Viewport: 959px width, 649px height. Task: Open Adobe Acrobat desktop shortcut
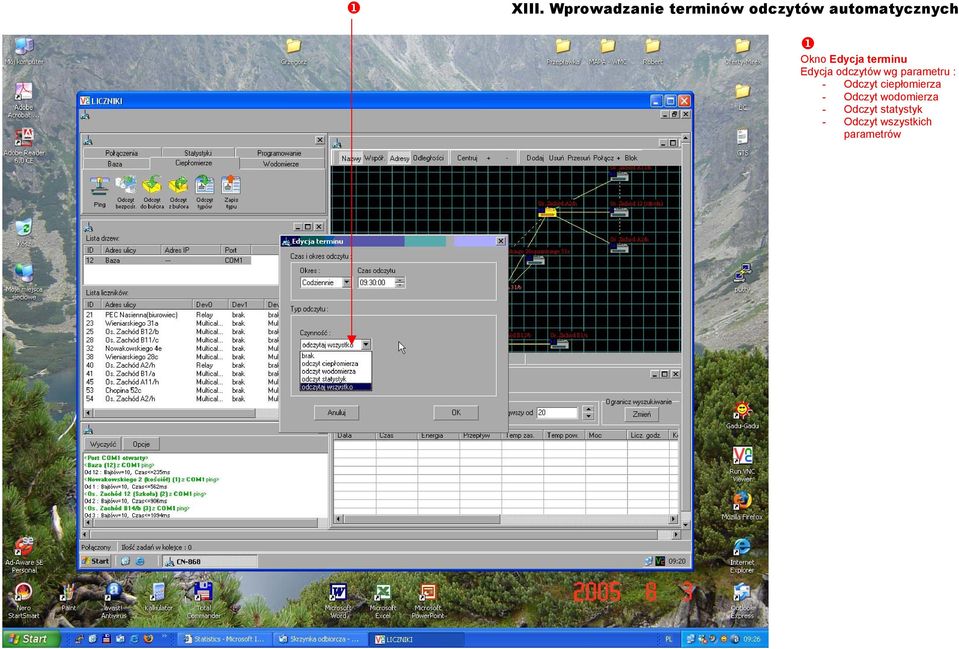[23, 100]
